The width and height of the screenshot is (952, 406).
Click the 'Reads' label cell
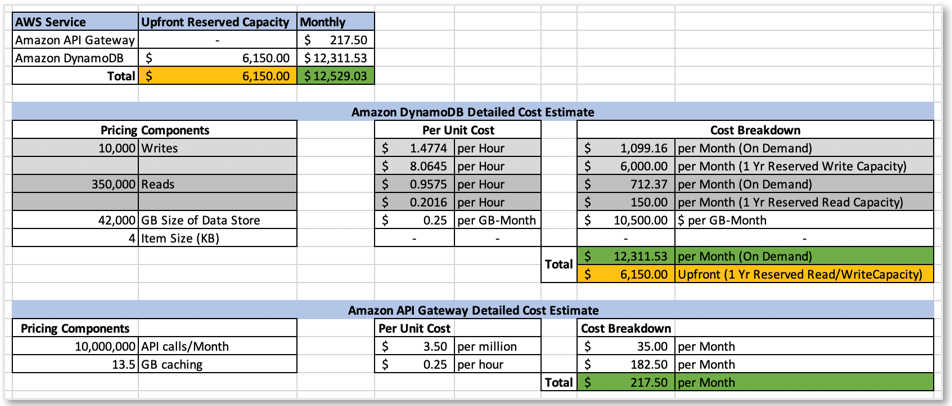[217, 184]
